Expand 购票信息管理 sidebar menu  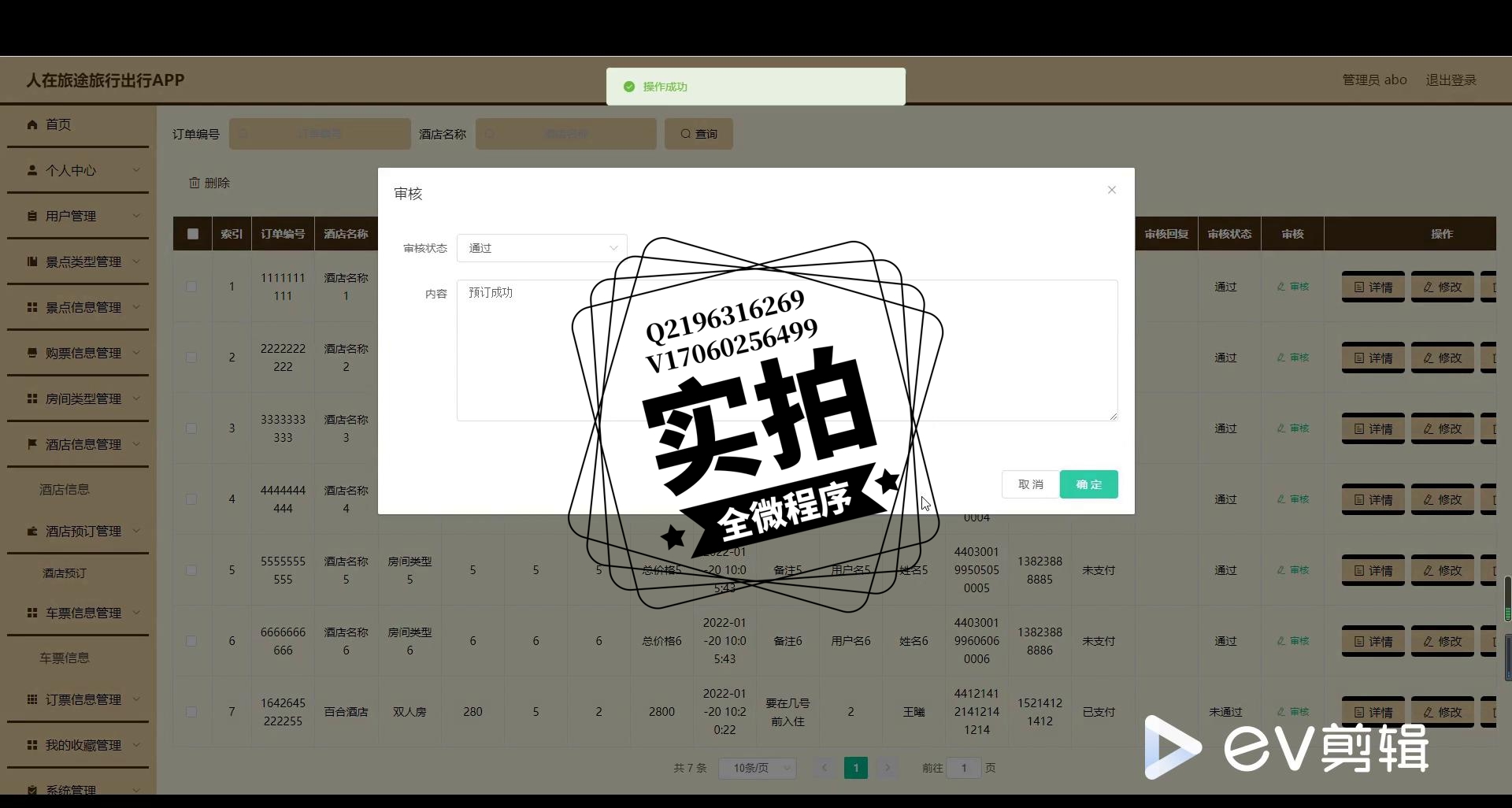(77, 353)
